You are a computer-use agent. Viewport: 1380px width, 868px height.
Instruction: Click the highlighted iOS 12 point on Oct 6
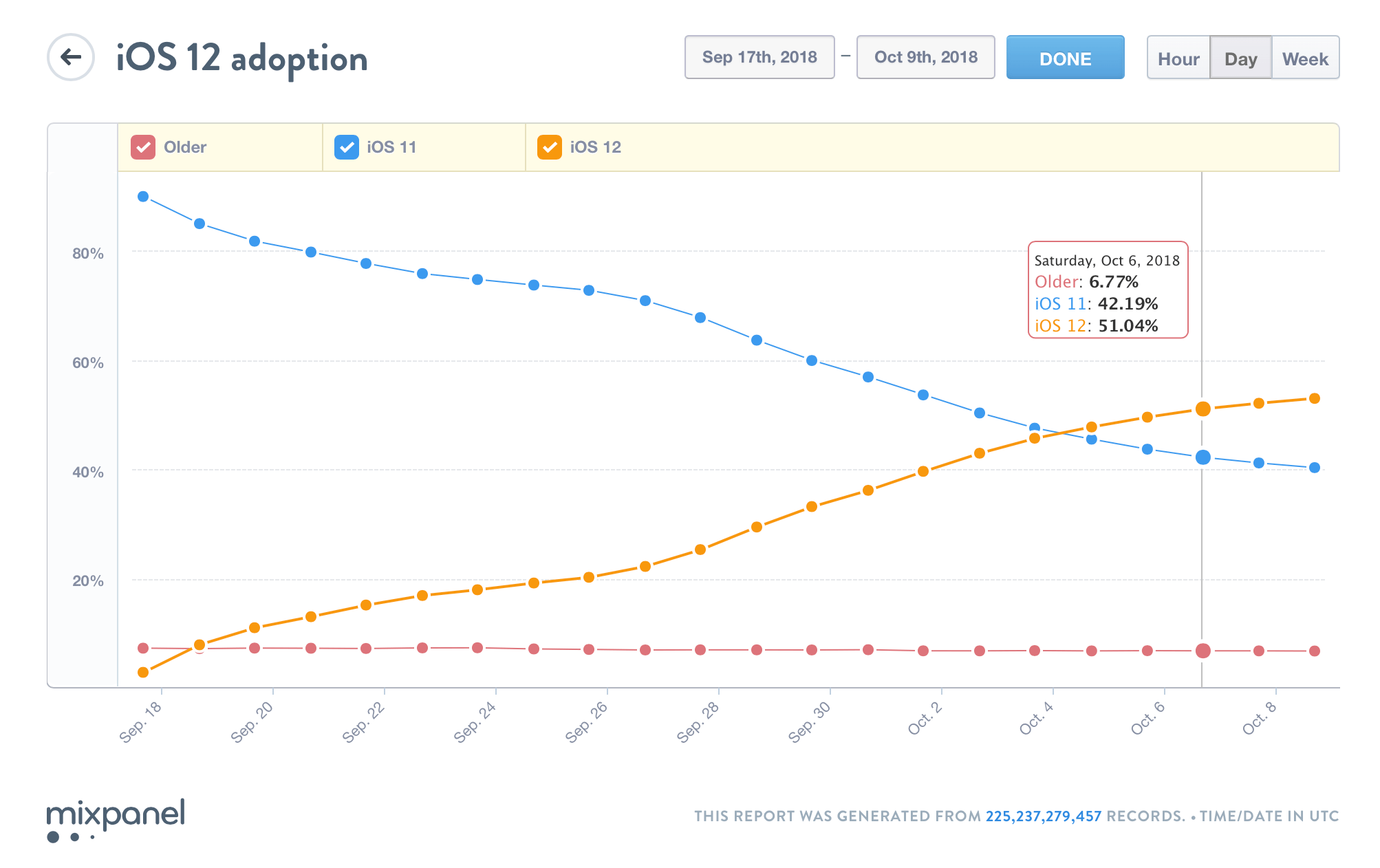(1203, 409)
